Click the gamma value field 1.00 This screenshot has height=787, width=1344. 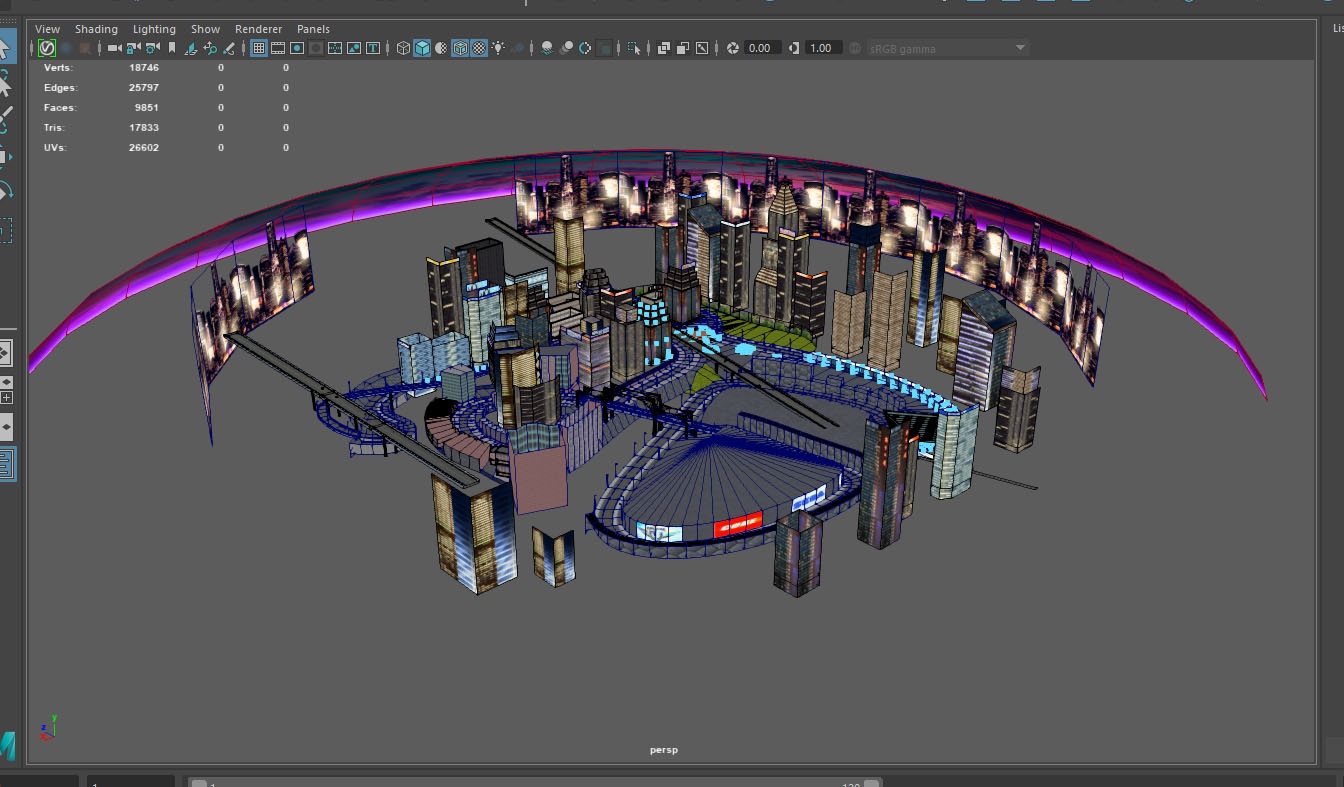pos(821,48)
